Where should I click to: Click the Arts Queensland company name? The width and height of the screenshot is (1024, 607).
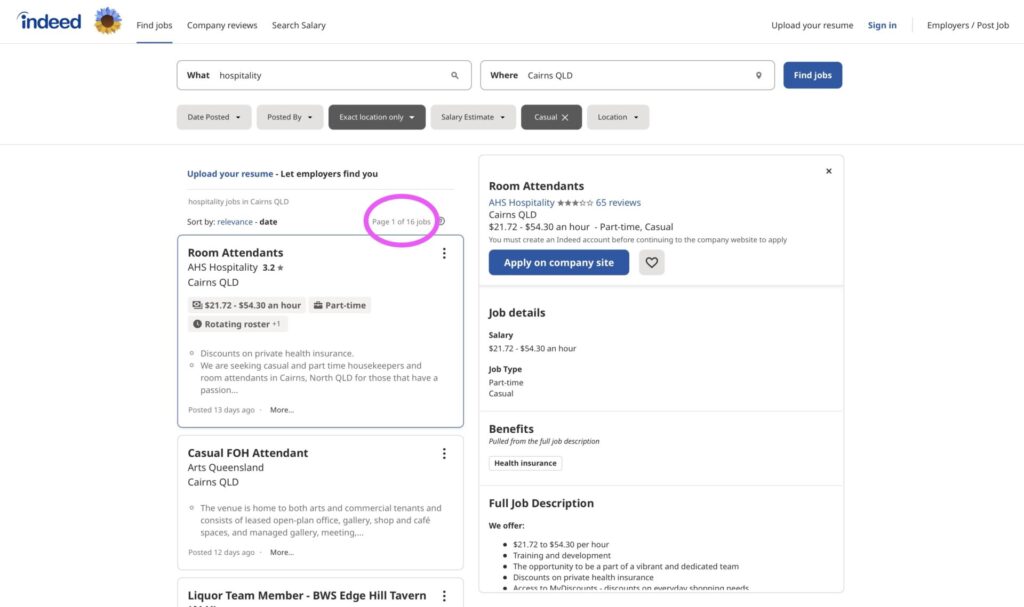pos(225,468)
